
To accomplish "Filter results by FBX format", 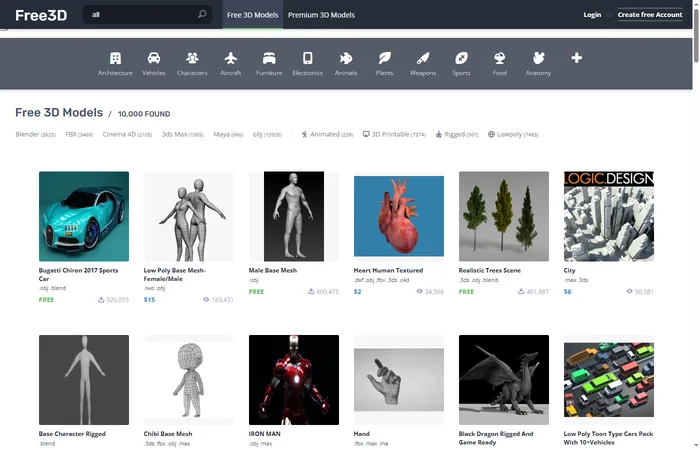I will (x=79, y=134).
